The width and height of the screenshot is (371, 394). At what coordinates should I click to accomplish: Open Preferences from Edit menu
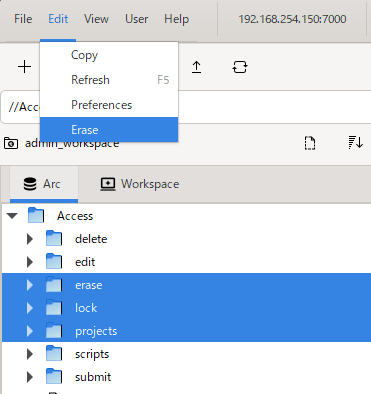coord(109,105)
